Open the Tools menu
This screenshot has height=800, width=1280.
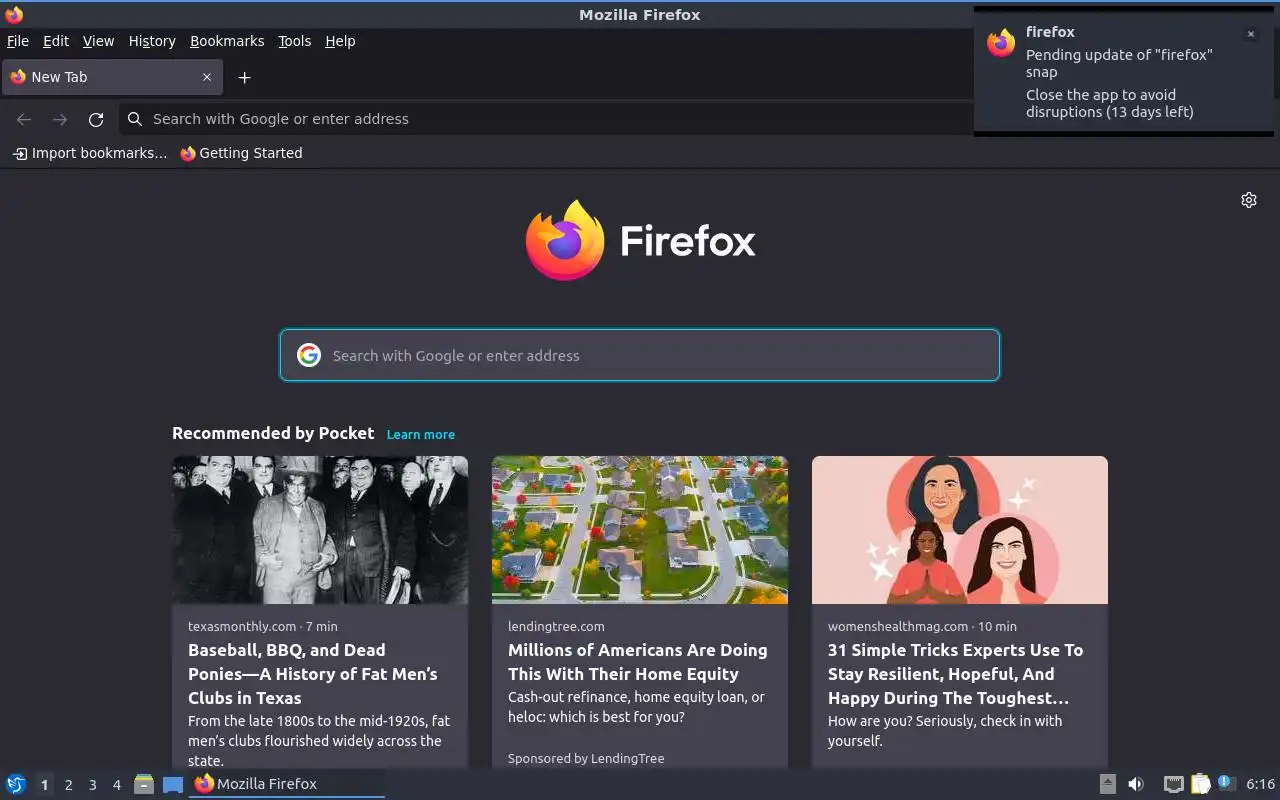click(295, 41)
